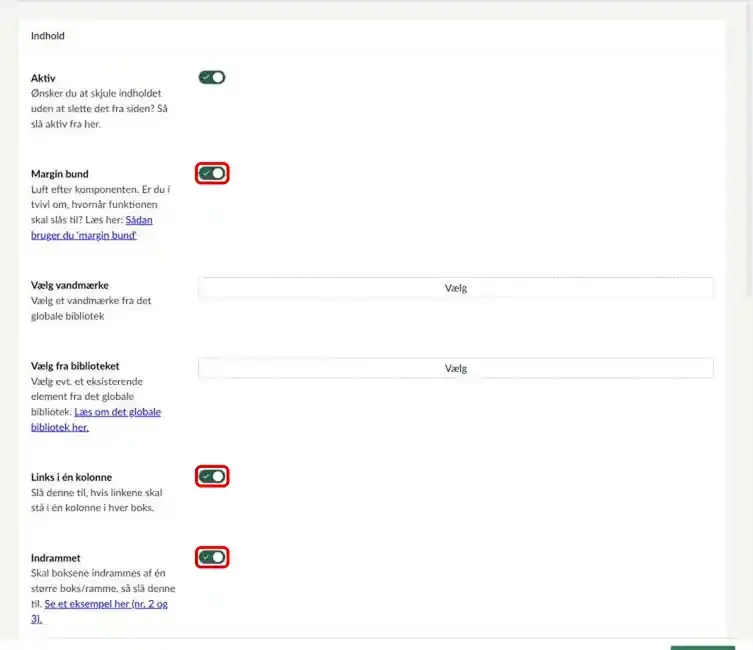Open 'Sådan bruger du margin bund' link
Viewport: 753px width, 650px height.
91,228
